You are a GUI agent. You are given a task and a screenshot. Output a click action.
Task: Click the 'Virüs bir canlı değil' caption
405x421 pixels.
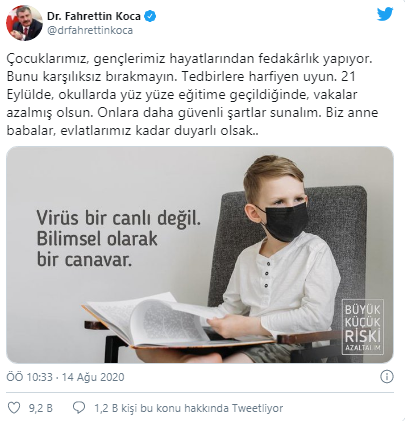119,218
